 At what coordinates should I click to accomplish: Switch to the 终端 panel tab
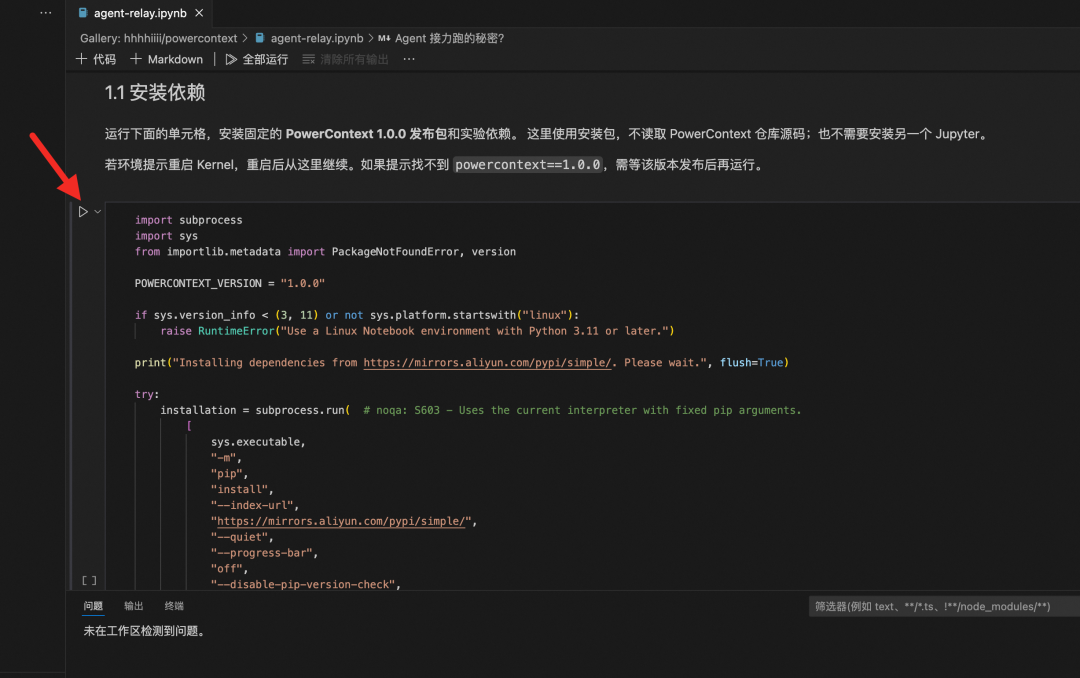[174, 606]
